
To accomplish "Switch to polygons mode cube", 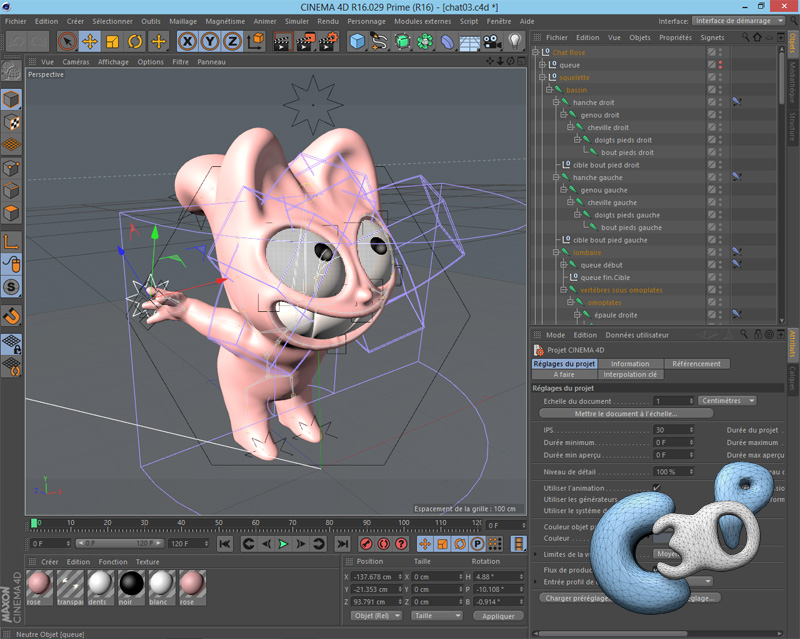I will coord(11,213).
